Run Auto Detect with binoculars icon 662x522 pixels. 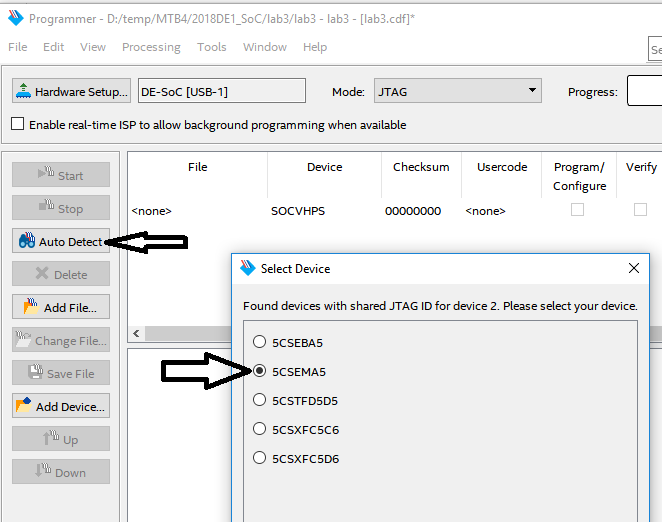pos(27,242)
